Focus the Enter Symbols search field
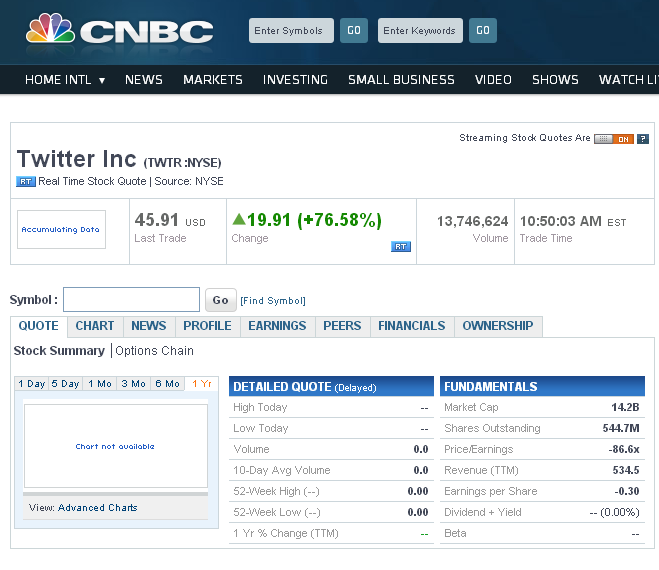Screen dimensions: 659x570 point(291,30)
